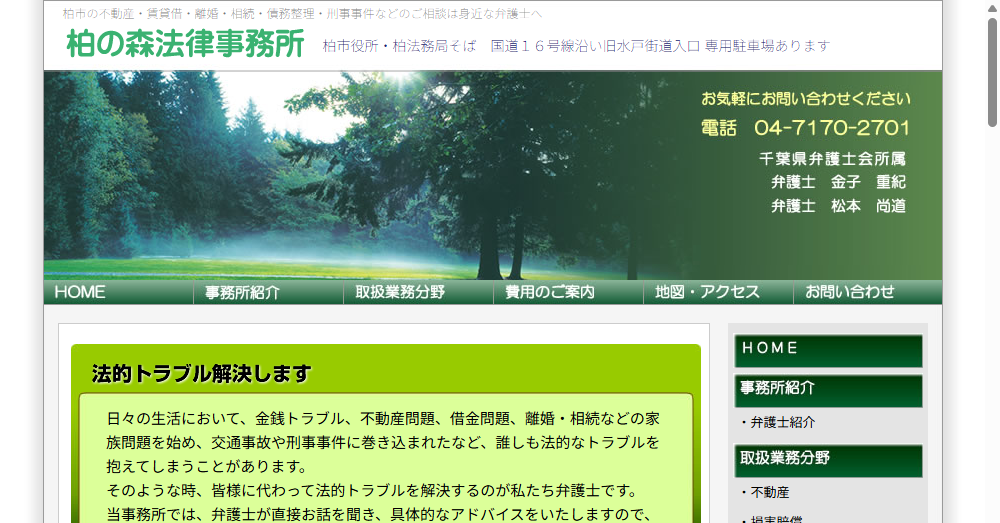Click the 取扱業務分野 heading in the right sidebar
The image size is (1000, 523).
[x=828, y=460]
